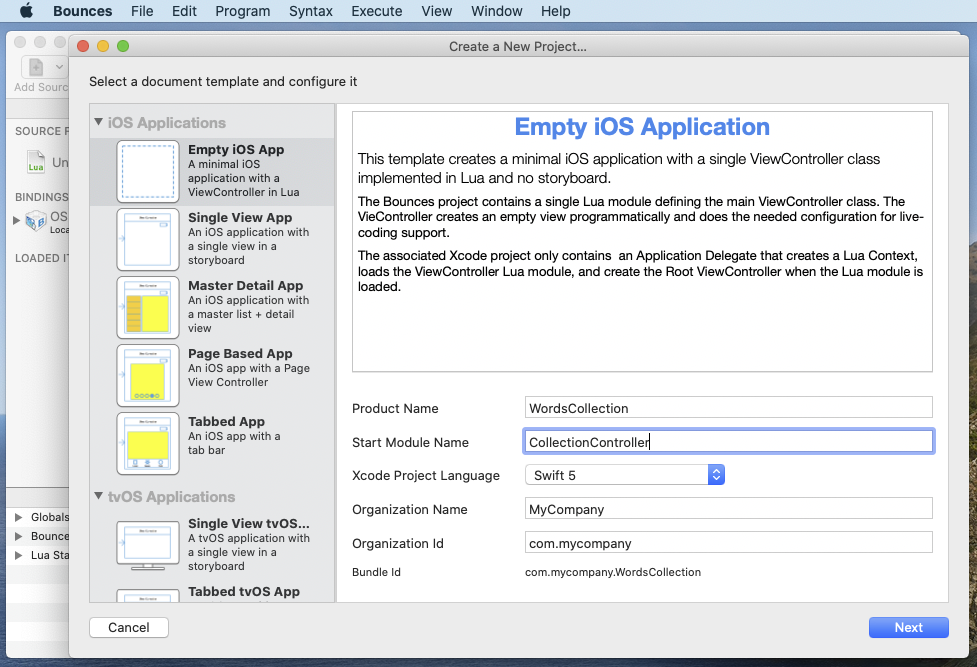The width and height of the screenshot is (977, 667).
Task: Open the Xcode Project Language popup
Action: (624, 475)
